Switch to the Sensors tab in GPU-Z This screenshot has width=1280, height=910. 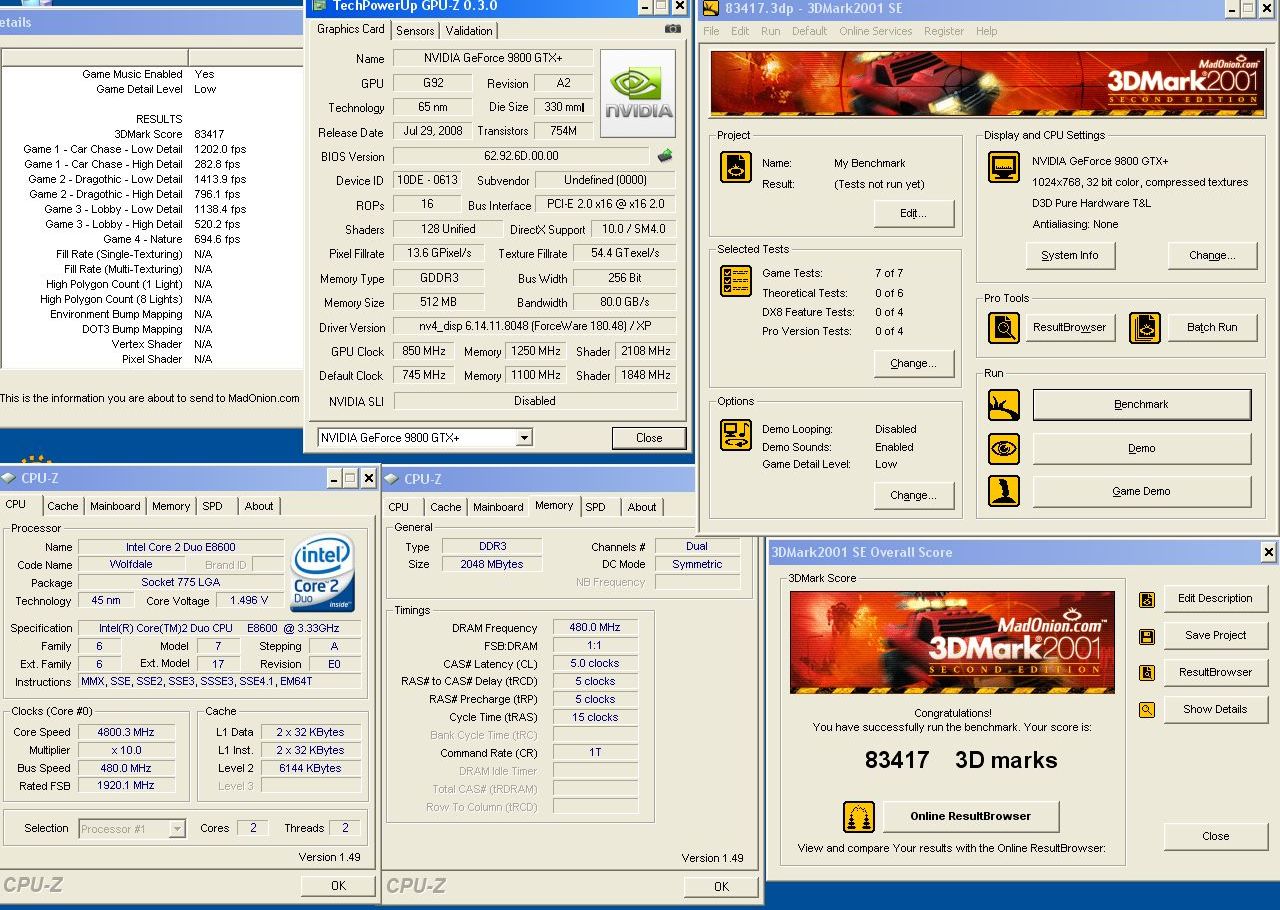[x=415, y=31]
